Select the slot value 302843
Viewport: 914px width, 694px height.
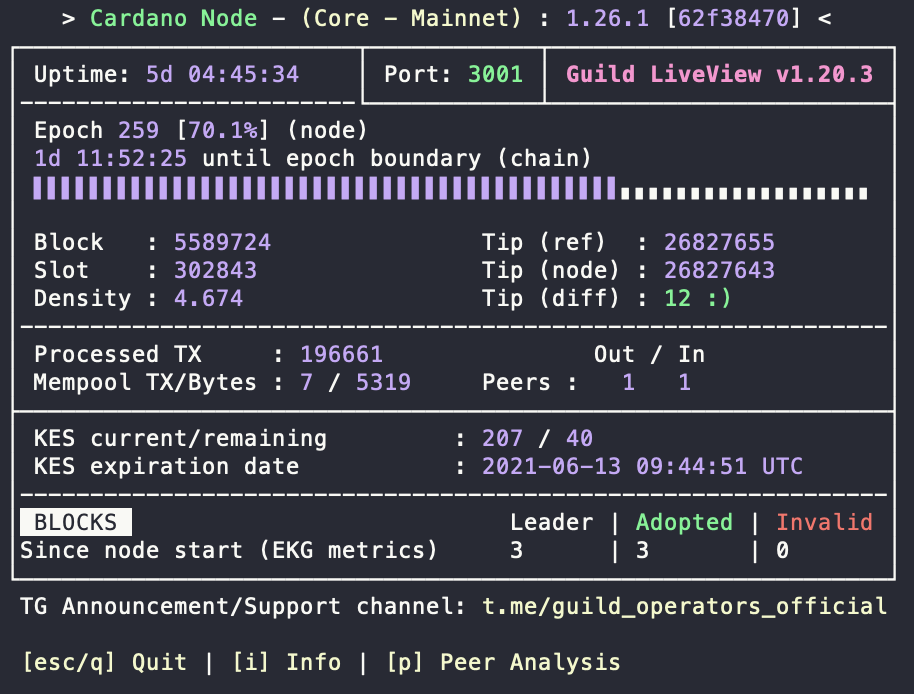click(215, 270)
